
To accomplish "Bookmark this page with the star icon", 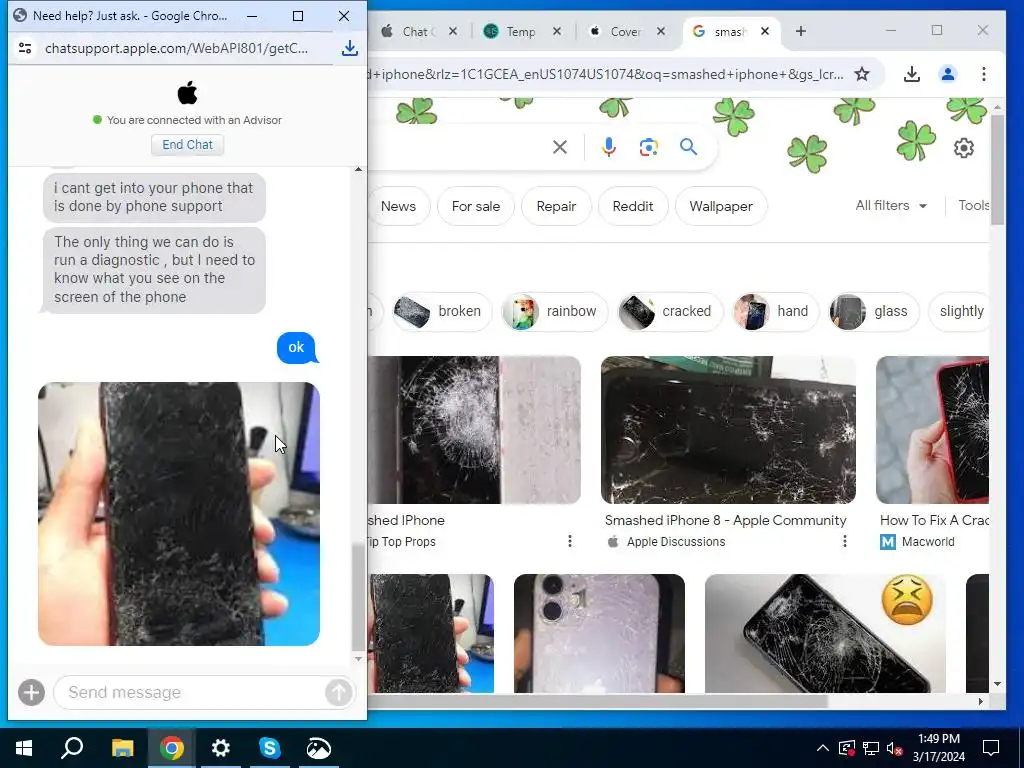I will [862, 74].
